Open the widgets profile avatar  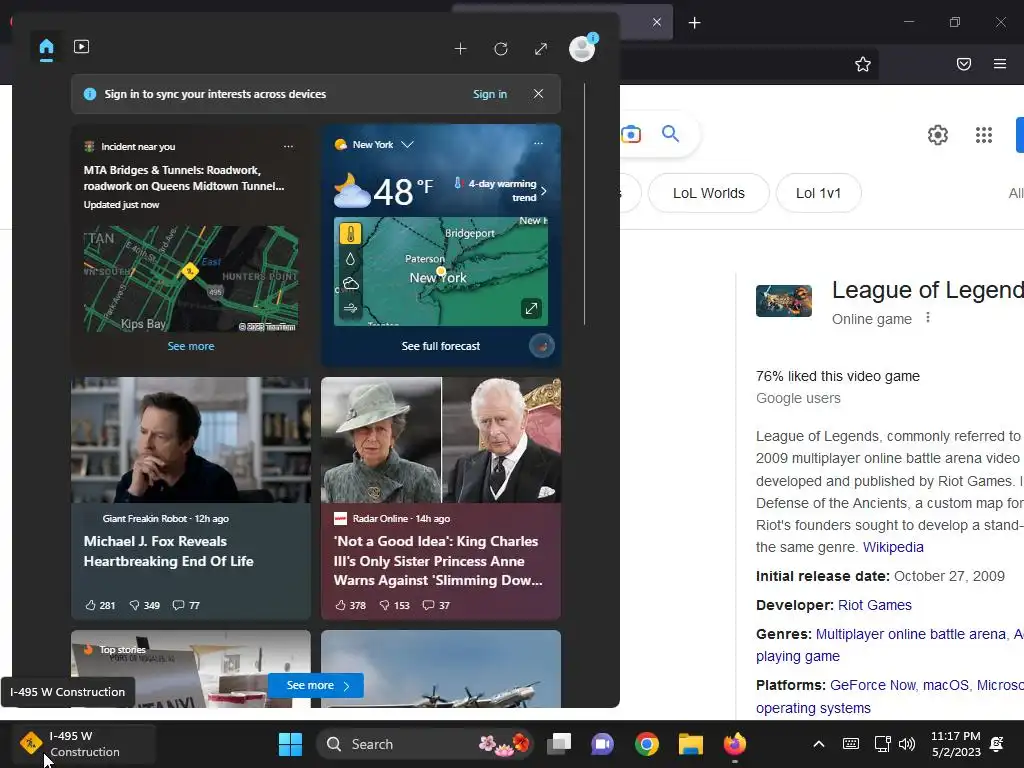click(582, 48)
